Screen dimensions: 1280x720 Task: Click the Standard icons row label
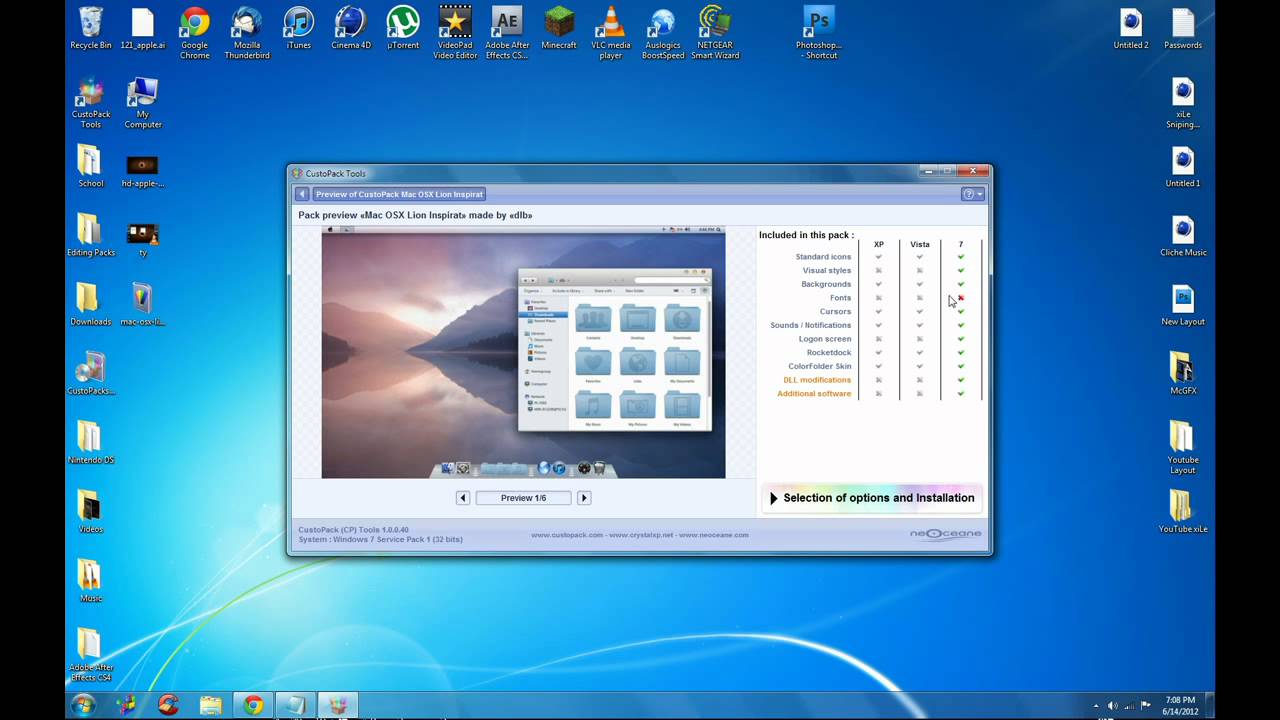pyautogui.click(x=823, y=257)
